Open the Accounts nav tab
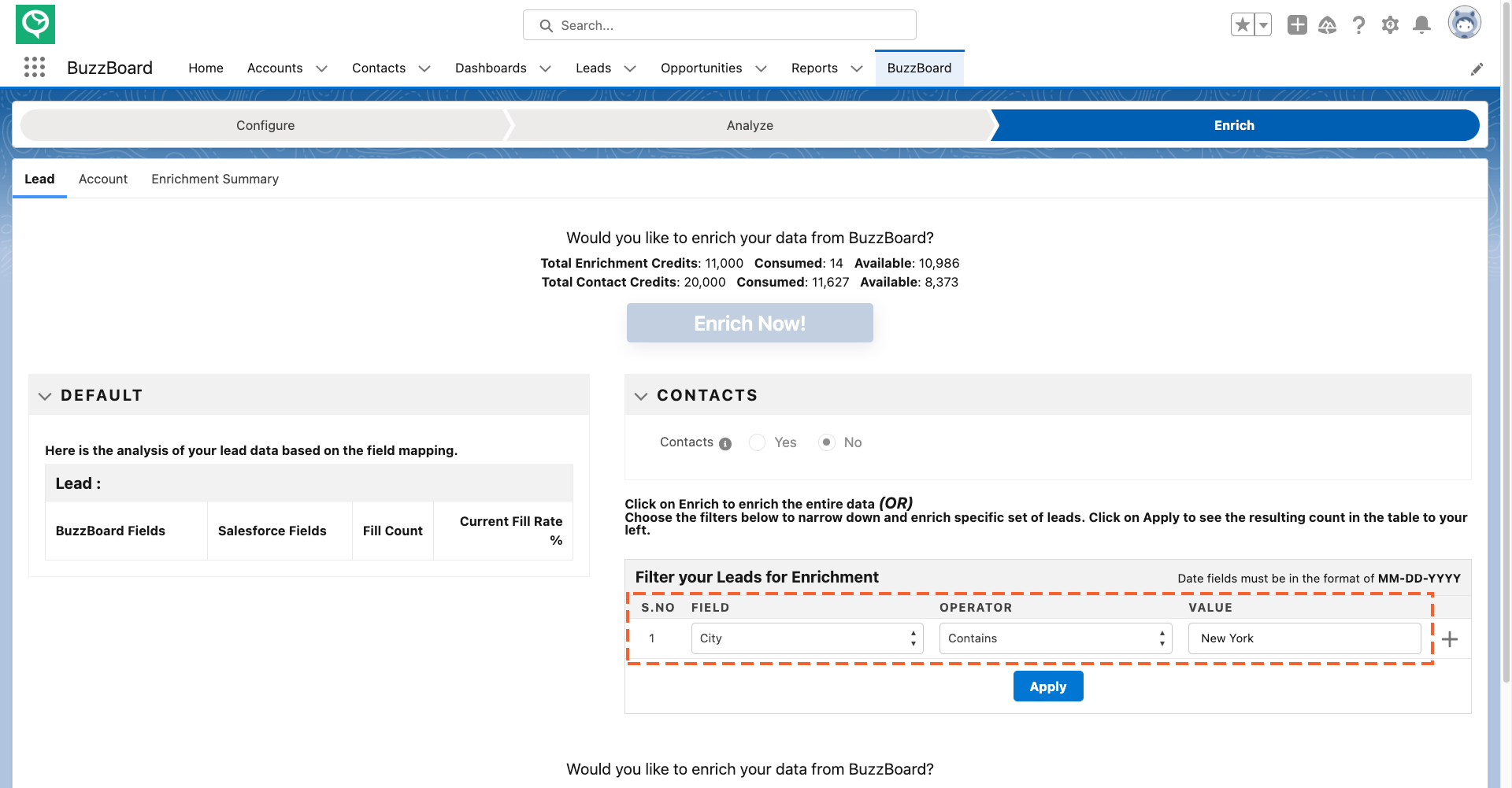The height and width of the screenshot is (788, 1512). pyautogui.click(x=275, y=68)
